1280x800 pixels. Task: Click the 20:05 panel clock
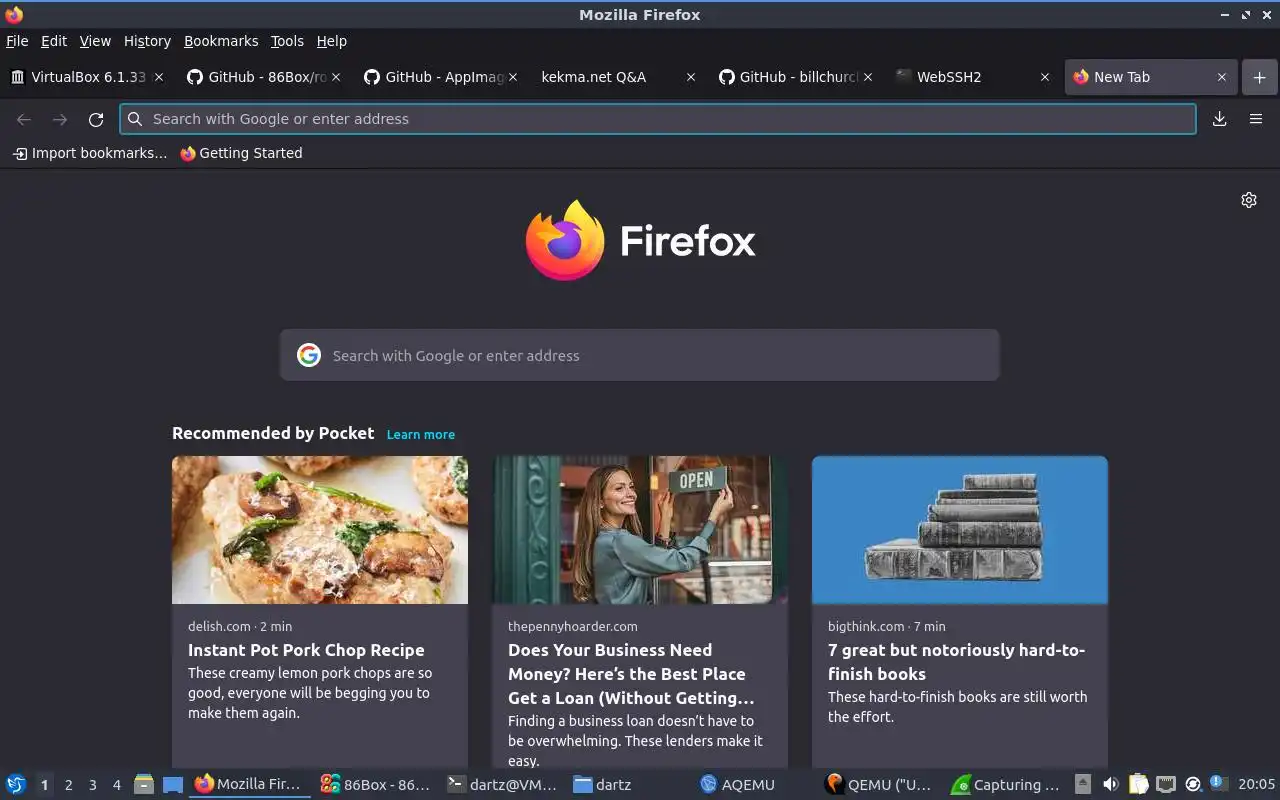coord(1256,785)
